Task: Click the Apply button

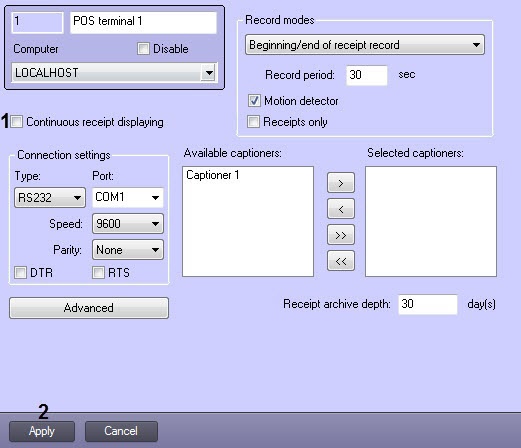Action: click(42, 431)
